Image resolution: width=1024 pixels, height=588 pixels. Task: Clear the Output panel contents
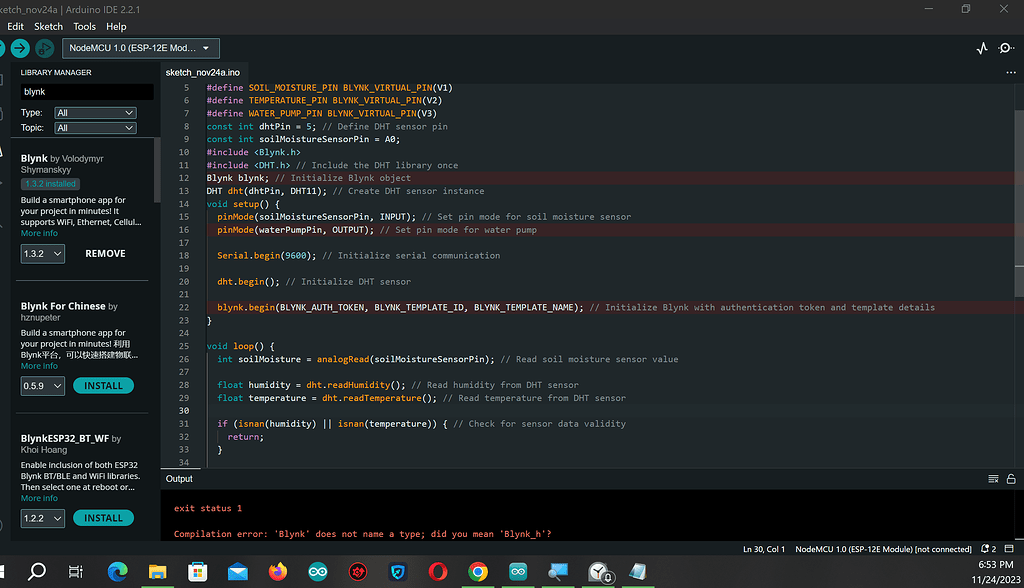coord(993,479)
